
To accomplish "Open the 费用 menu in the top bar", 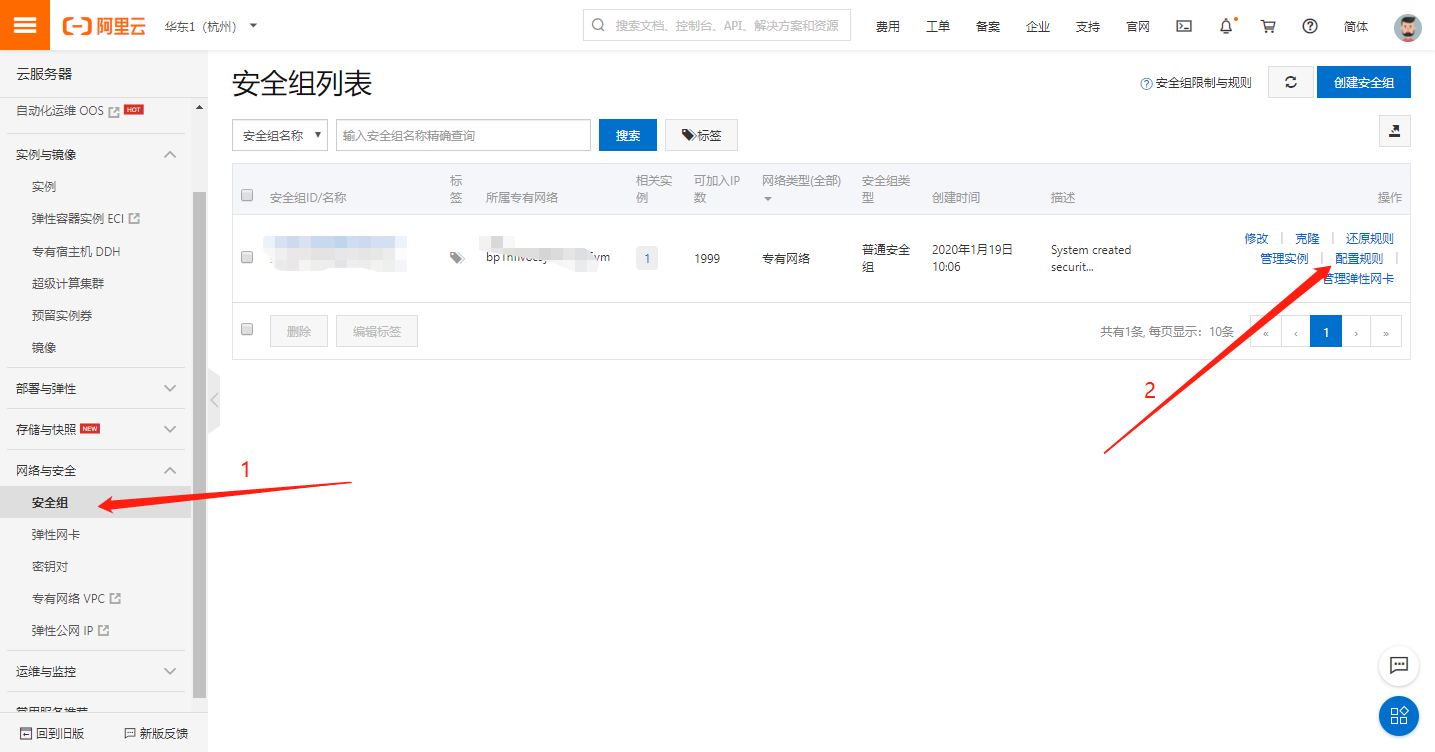I will pyautogui.click(x=888, y=27).
